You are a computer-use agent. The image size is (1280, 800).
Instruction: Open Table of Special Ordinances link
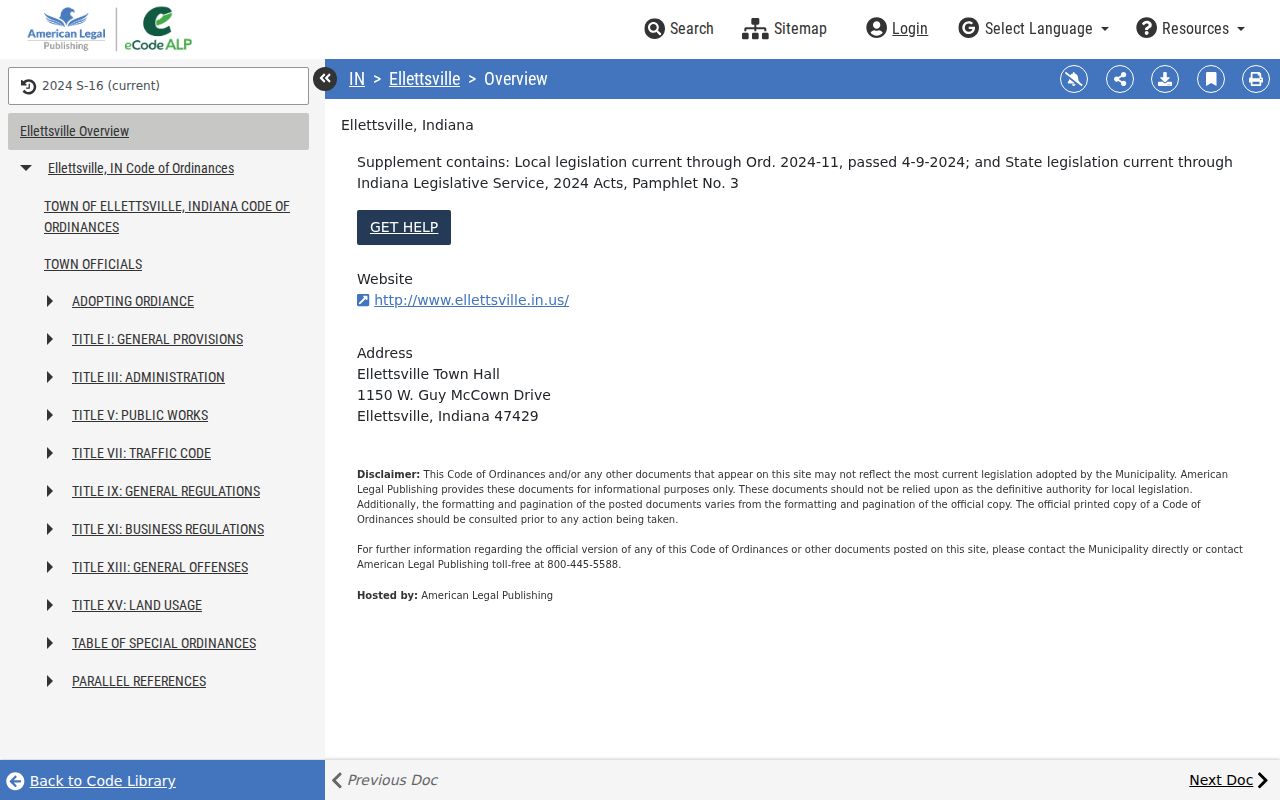tap(164, 643)
